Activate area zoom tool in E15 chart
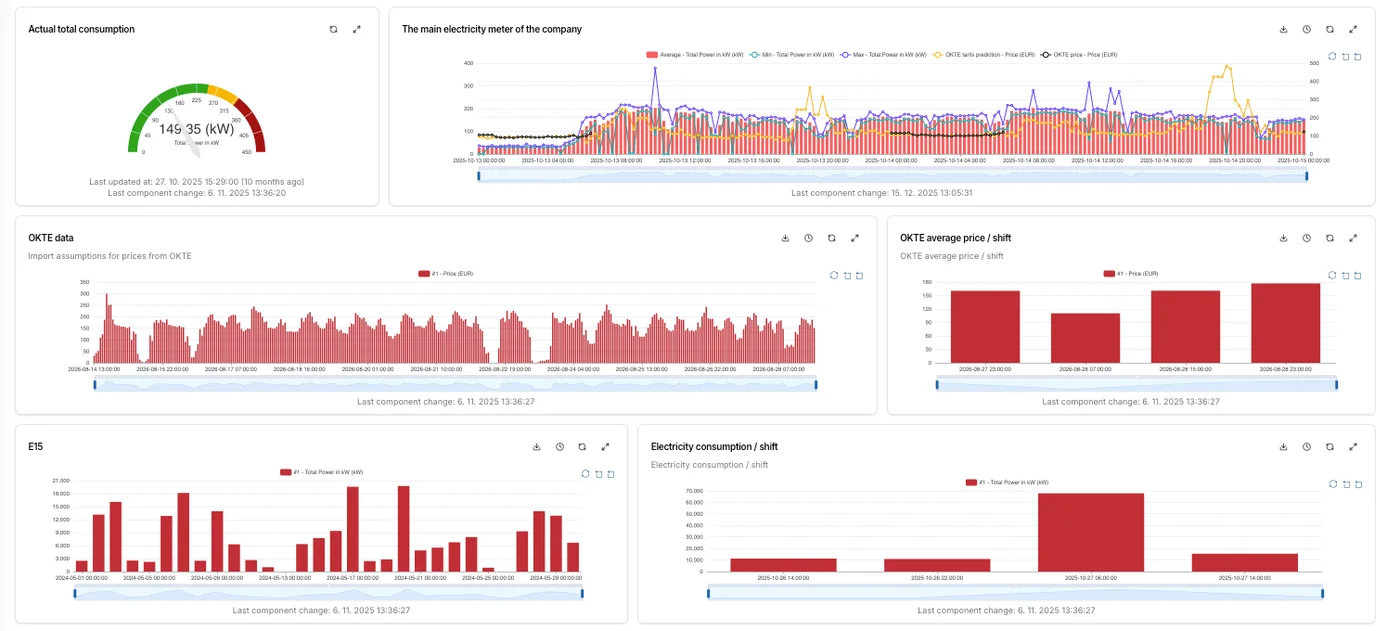This screenshot has height=631, width=1400. pyautogui.click(x=598, y=474)
